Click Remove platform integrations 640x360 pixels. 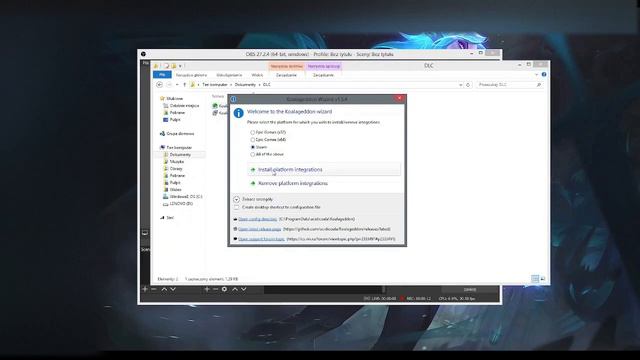click(x=324, y=183)
